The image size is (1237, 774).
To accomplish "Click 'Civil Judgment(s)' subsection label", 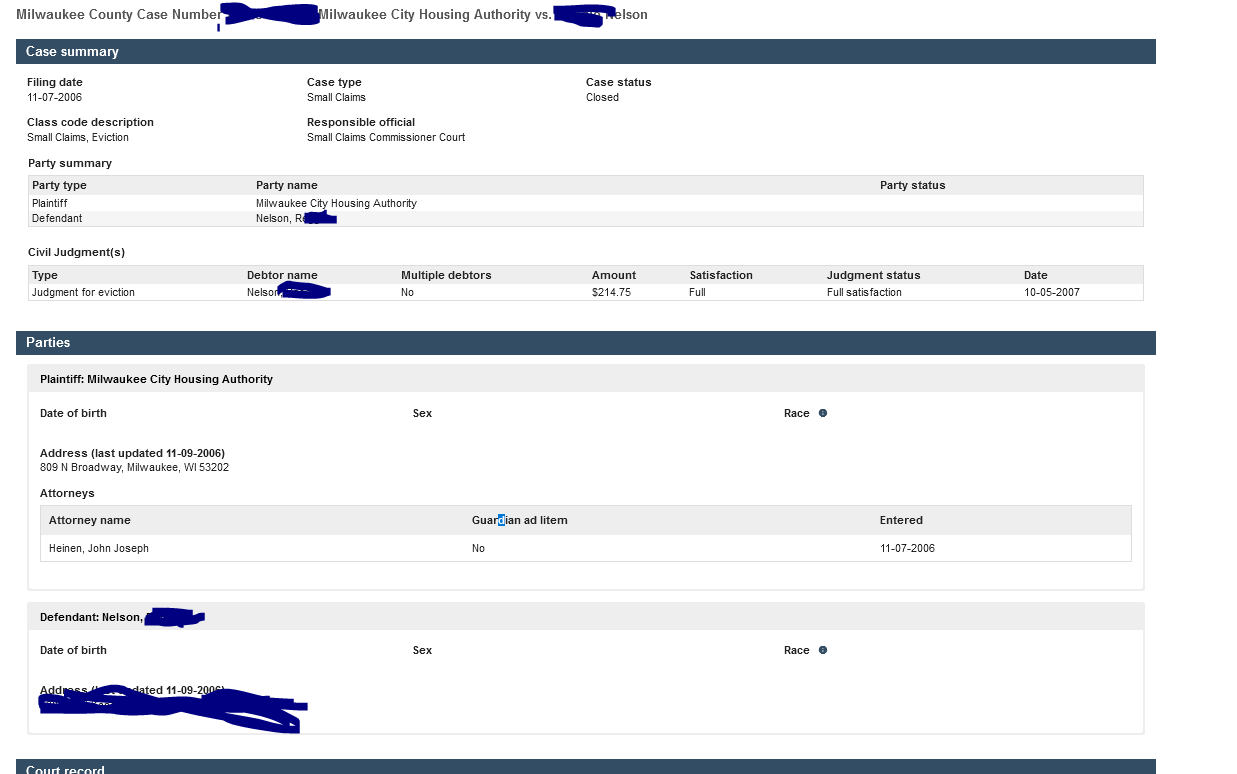I will 76,252.
